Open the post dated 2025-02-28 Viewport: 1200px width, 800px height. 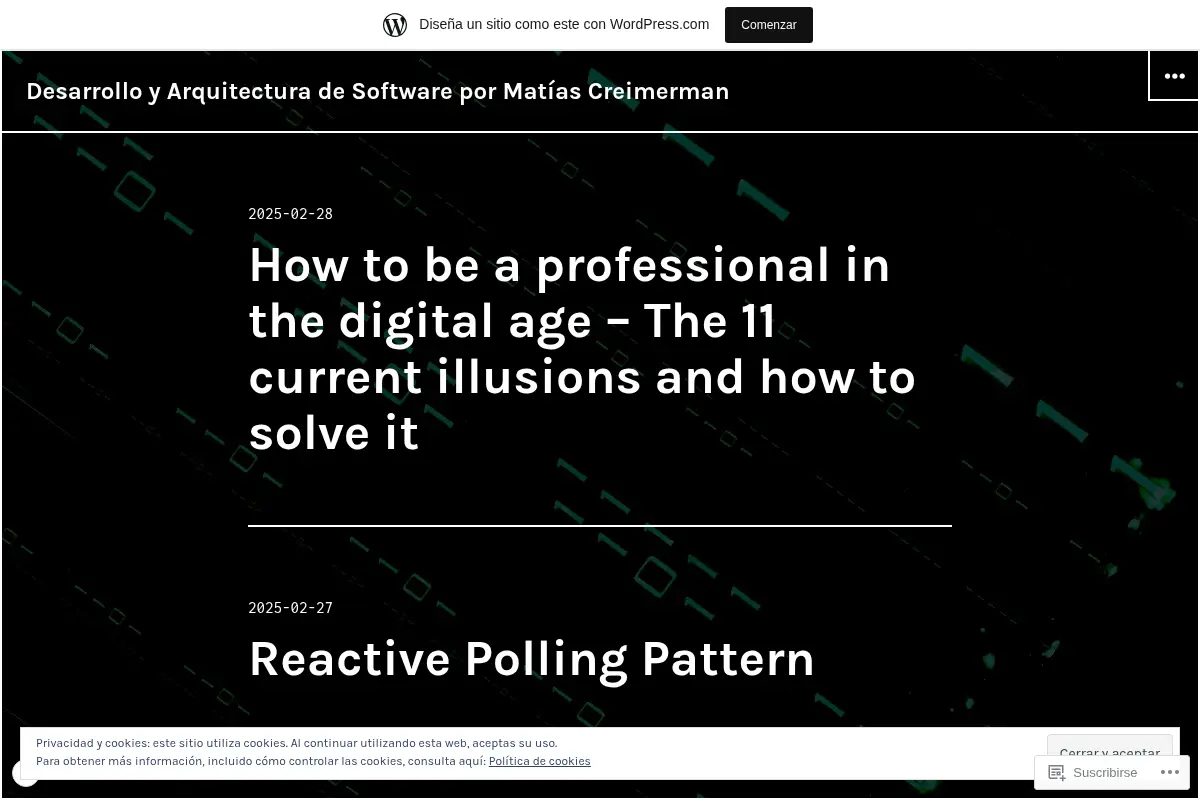(291, 214)
